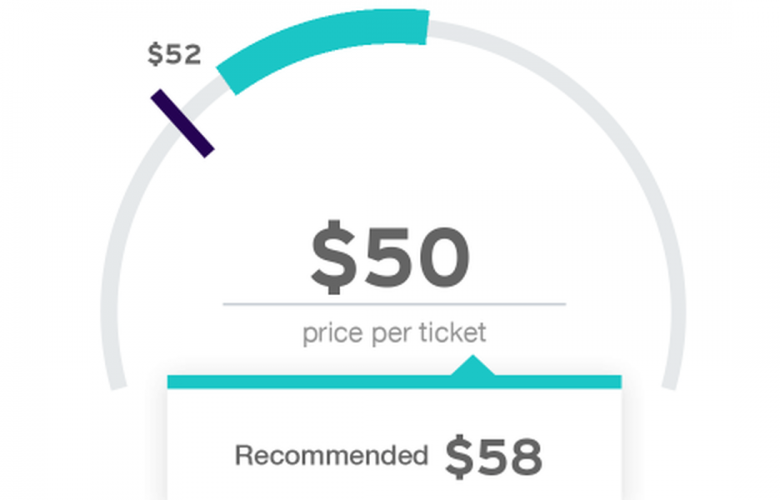The height and width of the screenshot is (500, 780).
Task: Click the teal tooltip pointer triangle
Action: (x=473, y=365)
